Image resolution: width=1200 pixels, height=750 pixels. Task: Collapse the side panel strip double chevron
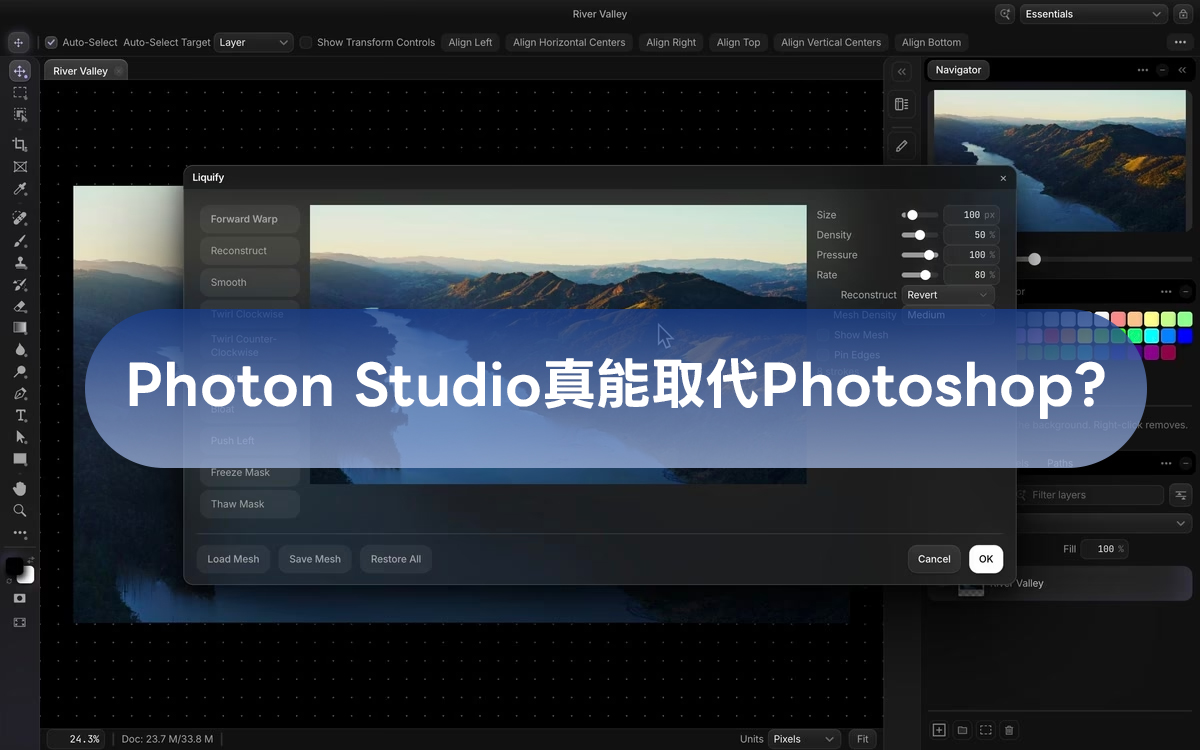coord(901,71)
